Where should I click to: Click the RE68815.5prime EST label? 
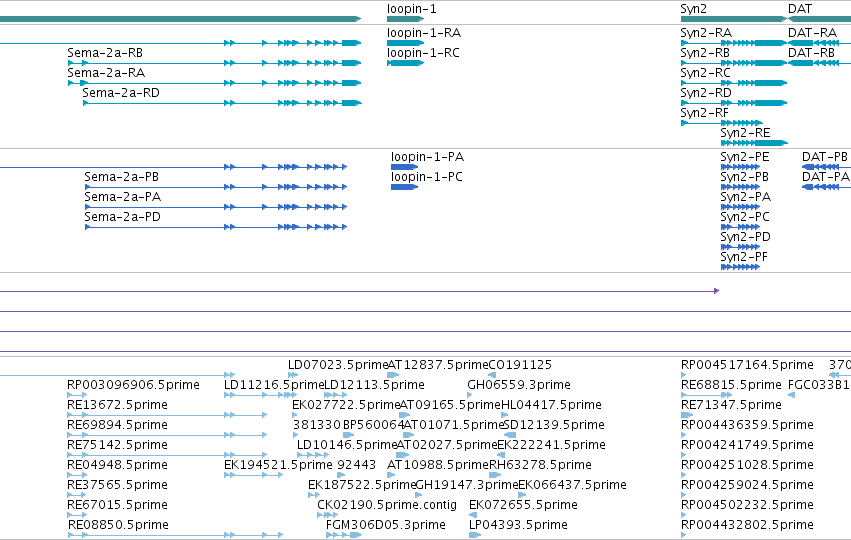(731, 385)
